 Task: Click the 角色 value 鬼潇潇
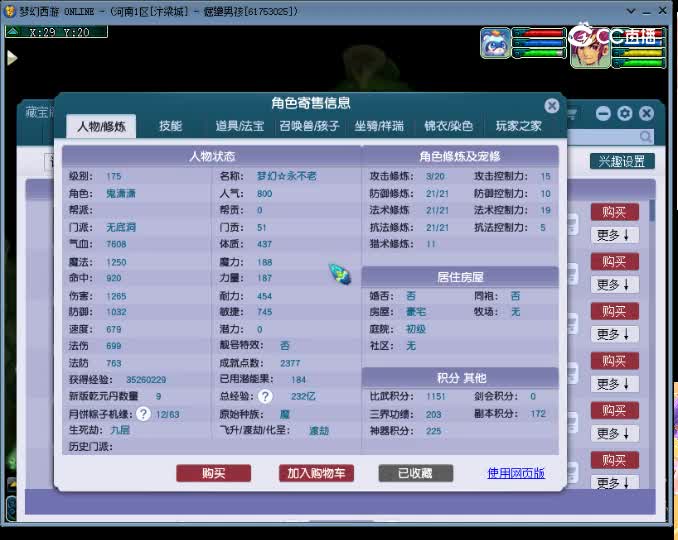tap(121, 193)
